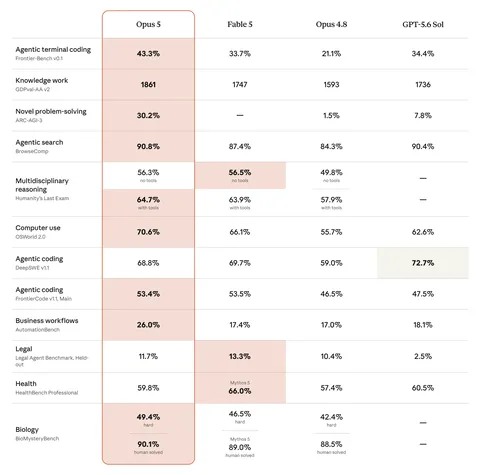
Task: Click the Opus 5 column header
Action: pos(148,24)
